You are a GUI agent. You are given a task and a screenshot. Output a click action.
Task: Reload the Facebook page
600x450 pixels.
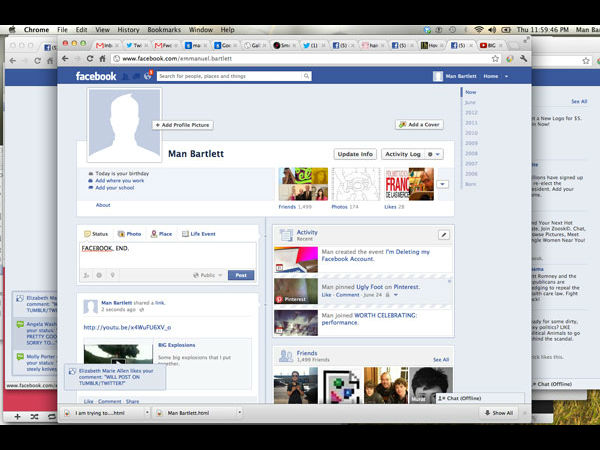coord(90,59)
